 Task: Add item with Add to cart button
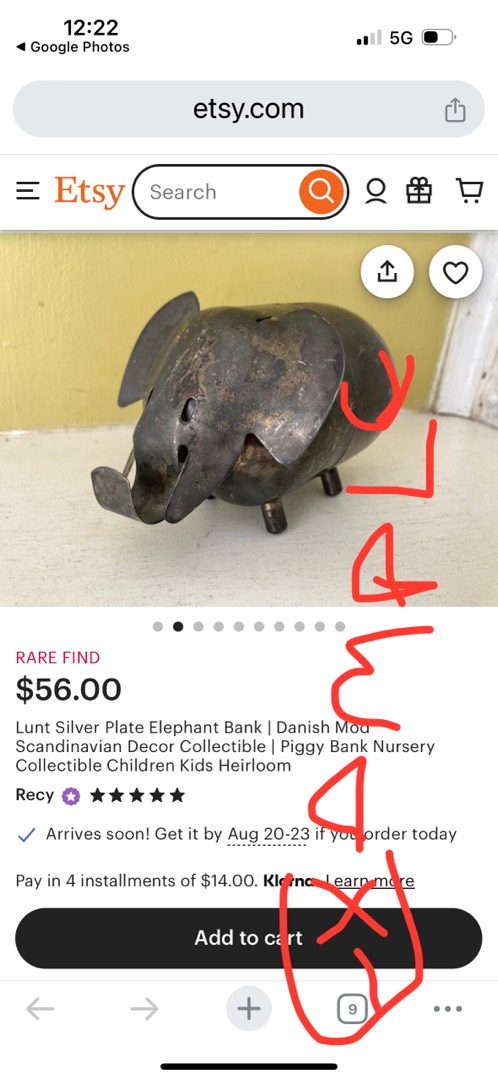point(249,938)
